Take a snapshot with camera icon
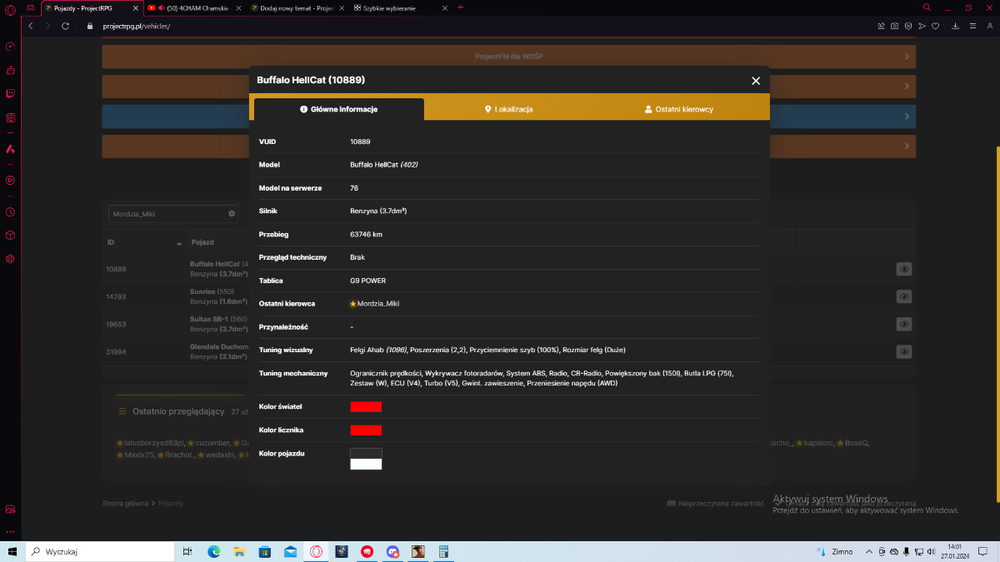Viewport: 1000px width, 562px height. (x=895, y=26)
